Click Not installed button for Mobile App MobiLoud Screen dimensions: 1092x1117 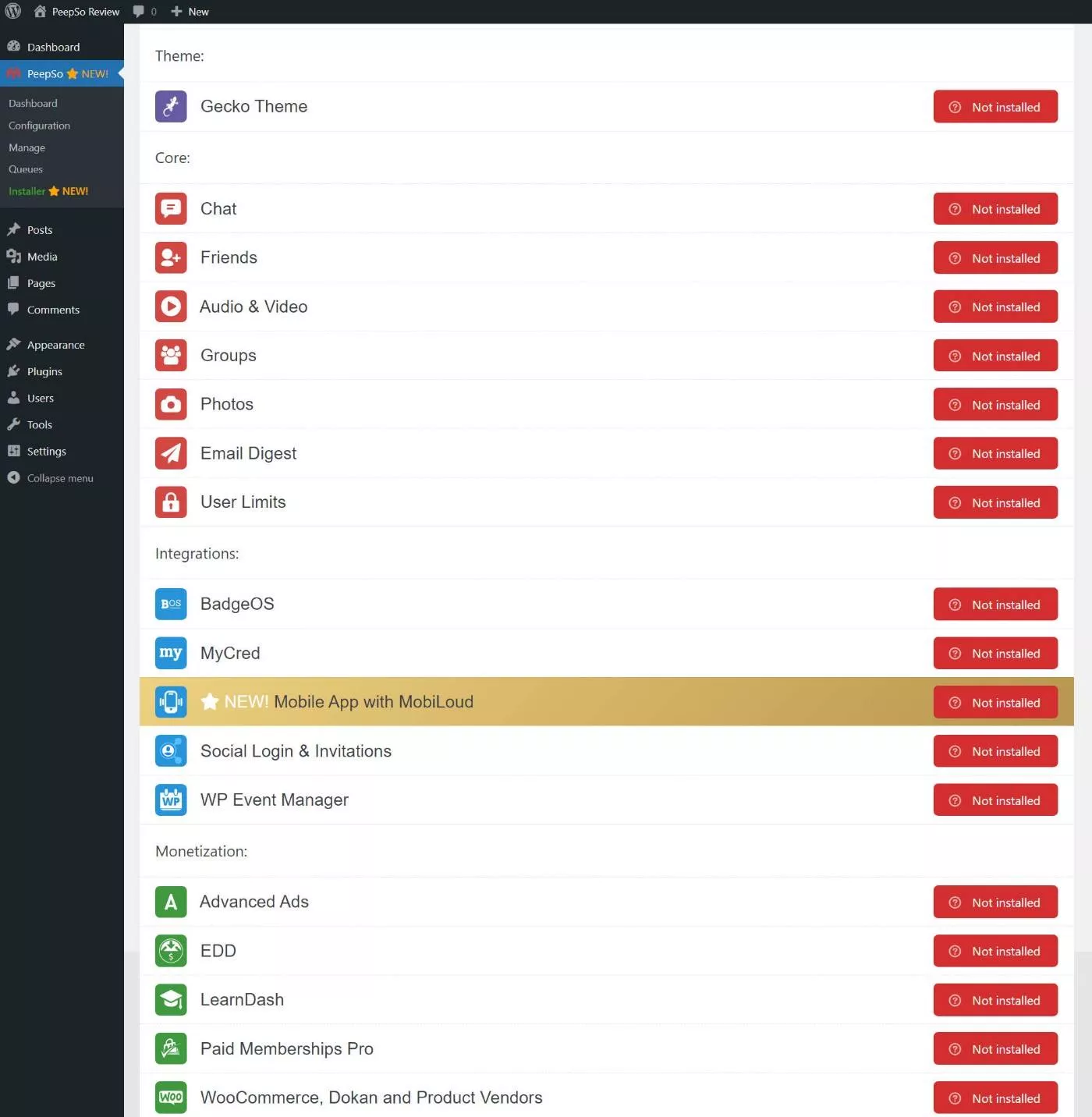point(995,703)
